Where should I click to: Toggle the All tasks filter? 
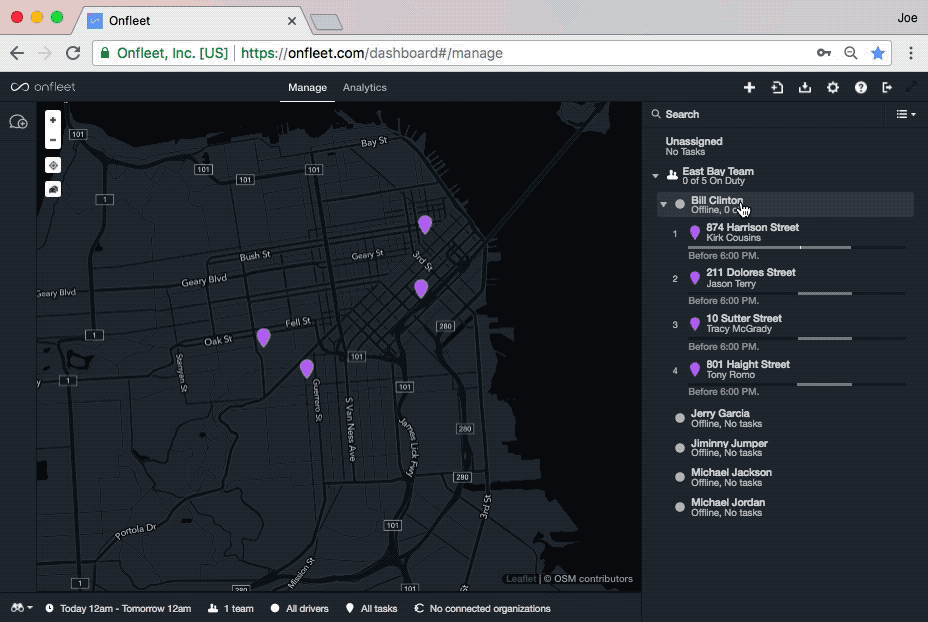coord(371,608)
